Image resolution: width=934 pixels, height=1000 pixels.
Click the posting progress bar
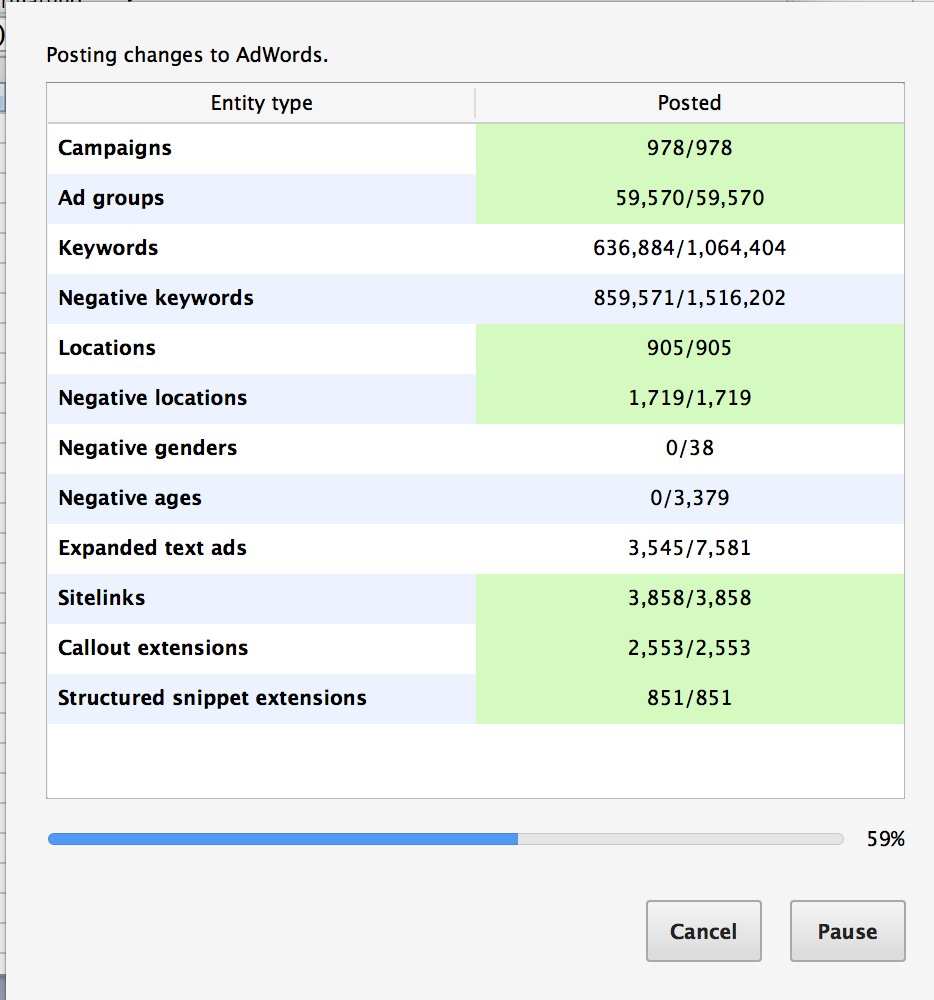pyautogui.click(x=446, y=839)
